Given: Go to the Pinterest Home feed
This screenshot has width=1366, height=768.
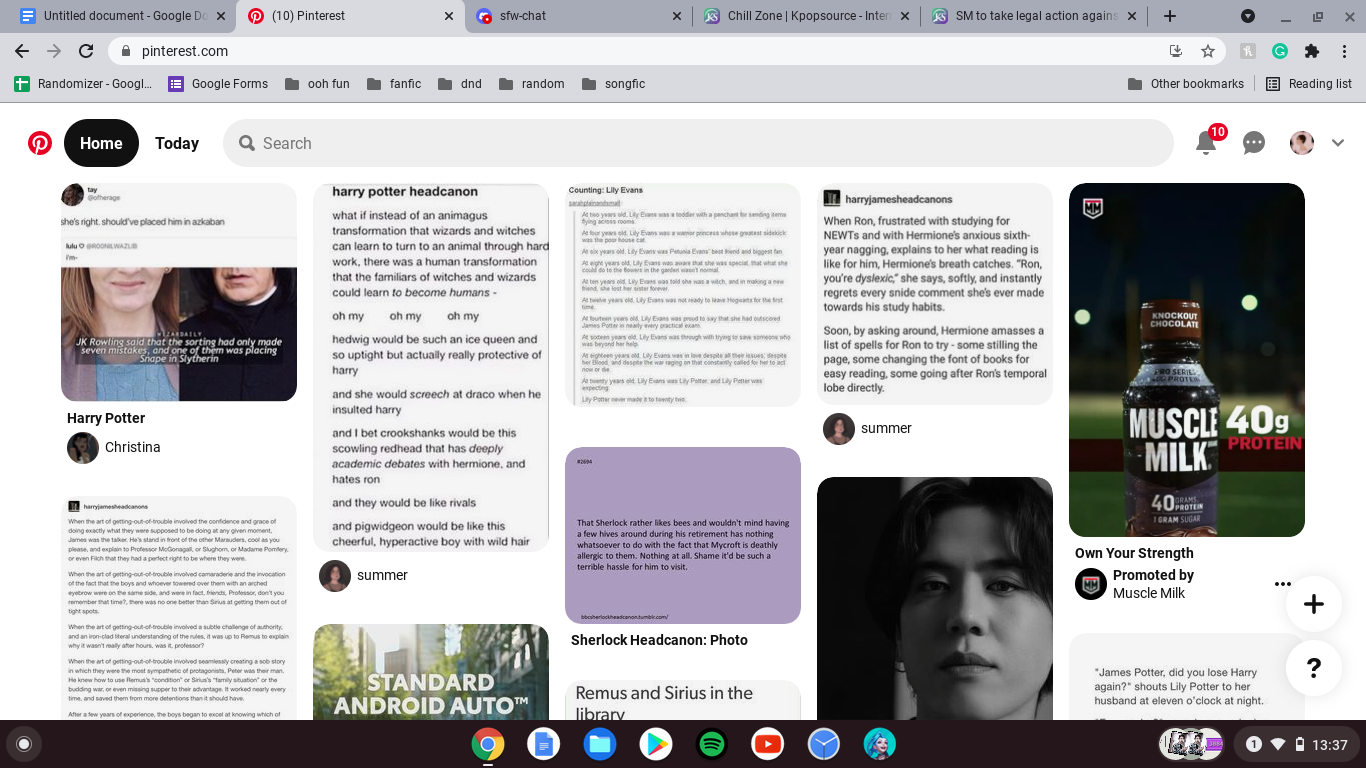Looking at the screenshot, I should click(x=101, y=143).
